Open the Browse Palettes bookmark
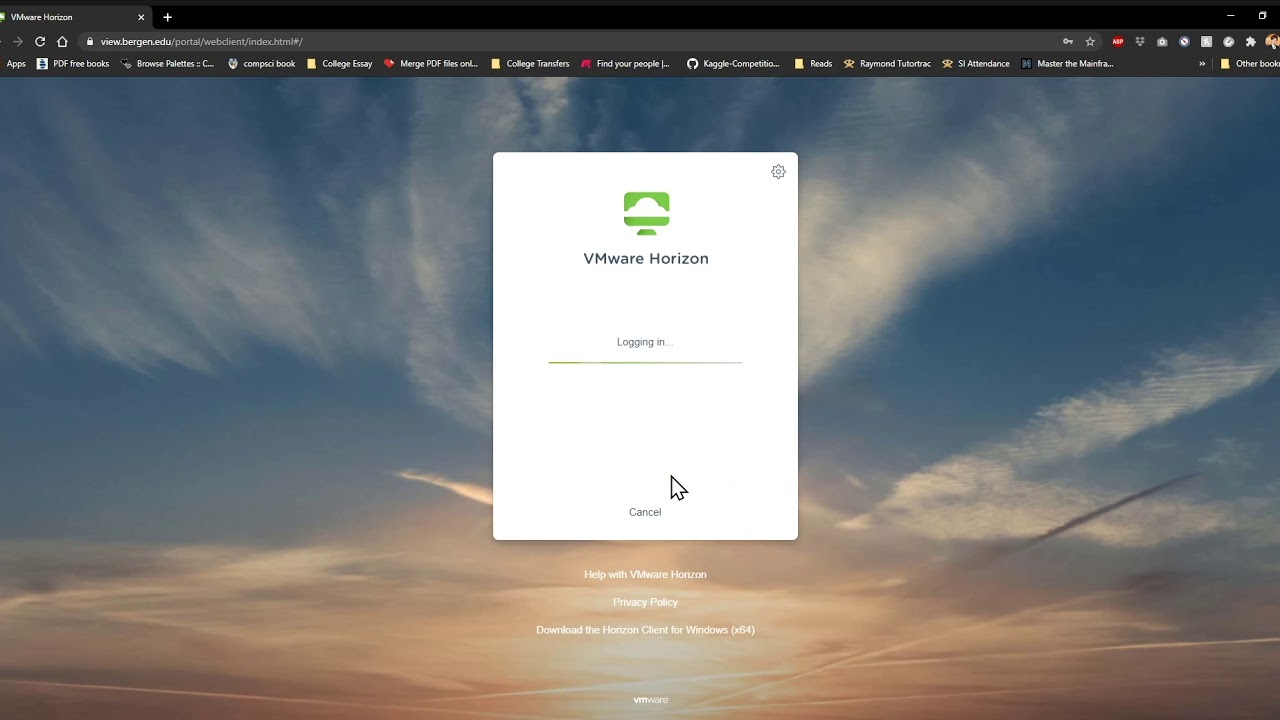The width and height of the screenshot is (1280, 720). pos(167,64)
